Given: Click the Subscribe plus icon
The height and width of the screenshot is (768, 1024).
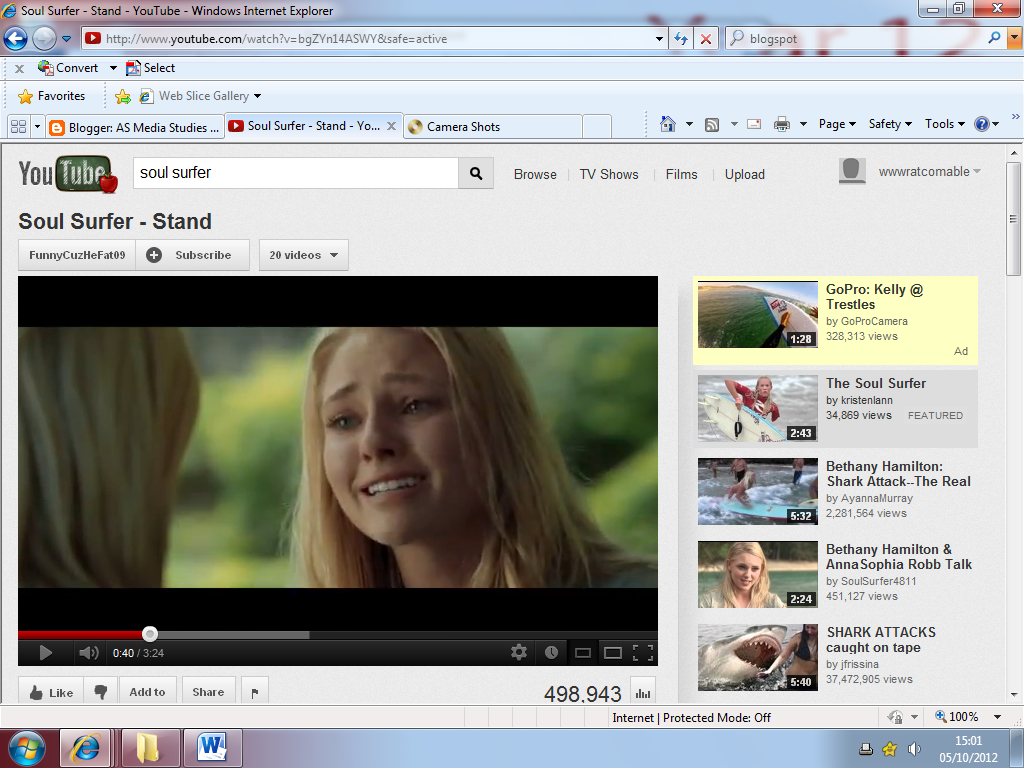Looking at the screenshot, I should [153, 255].
